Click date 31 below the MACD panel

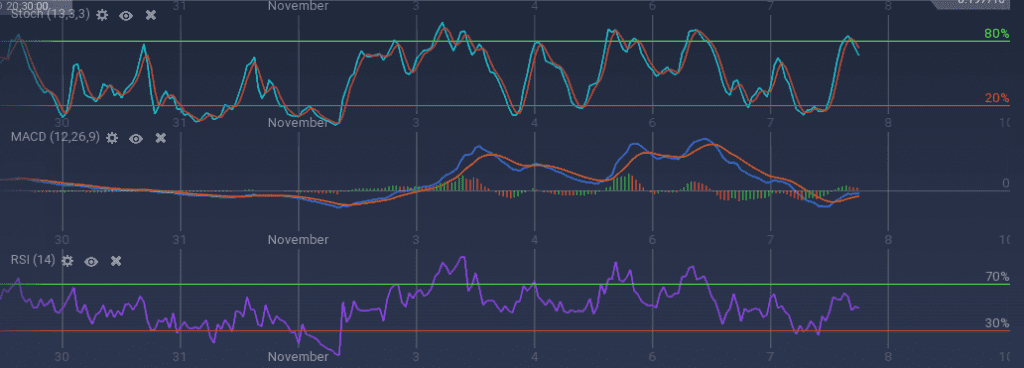180,239
